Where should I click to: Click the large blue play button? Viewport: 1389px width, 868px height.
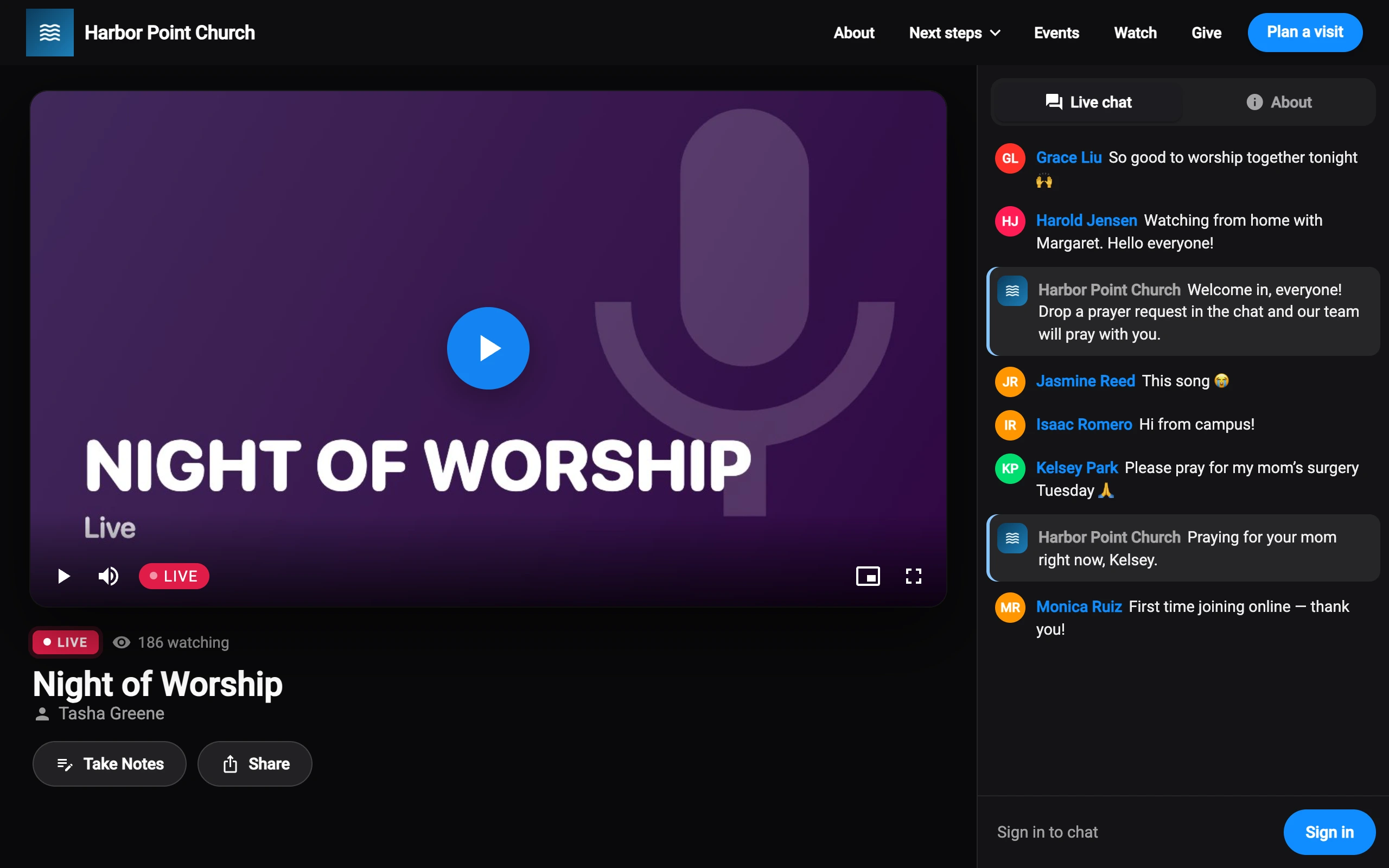coord(488,348)
